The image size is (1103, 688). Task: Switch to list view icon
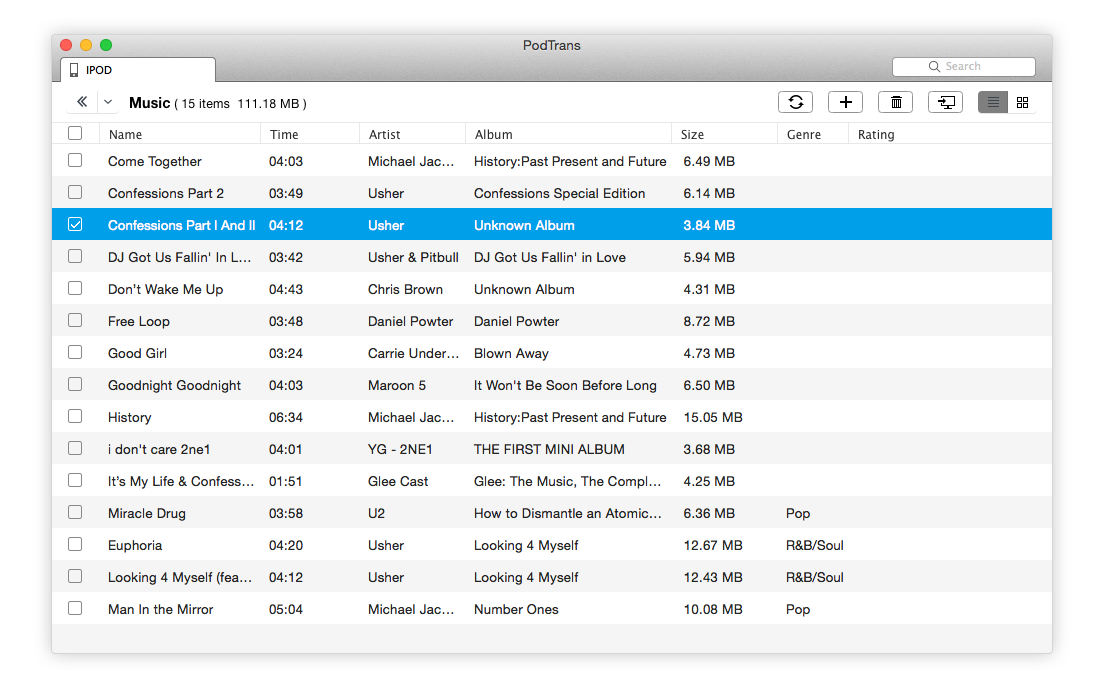click(993, 102)
